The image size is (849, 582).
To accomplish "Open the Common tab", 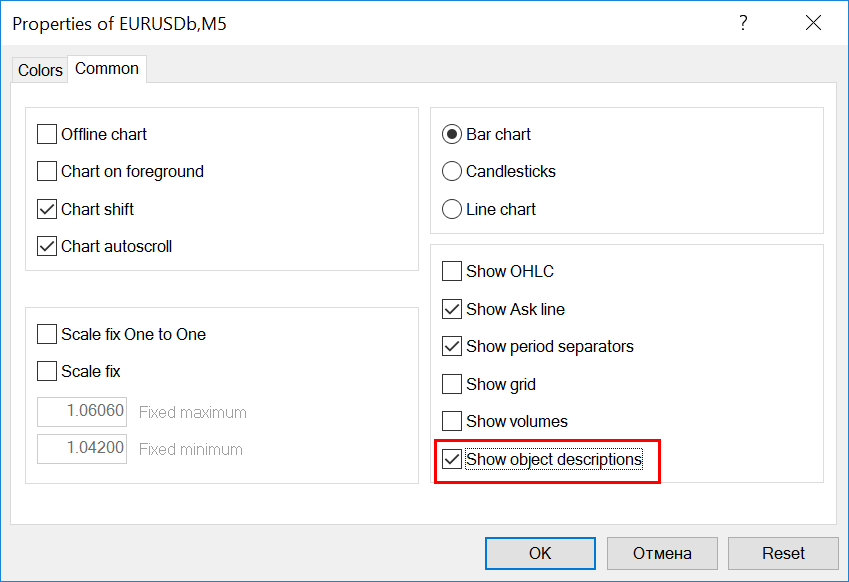I will click(x=107, y=69).
